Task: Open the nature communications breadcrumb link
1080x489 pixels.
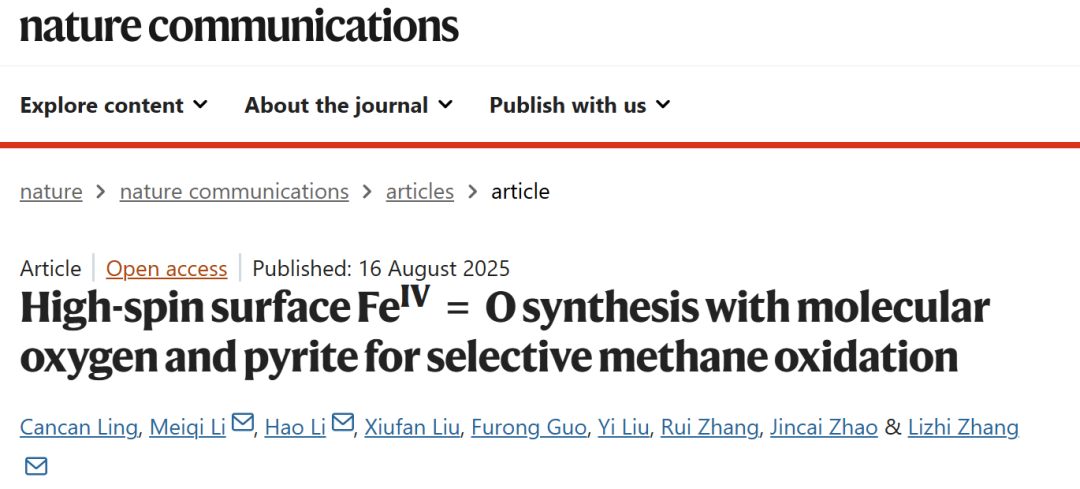Action: (x=234, y=191)
